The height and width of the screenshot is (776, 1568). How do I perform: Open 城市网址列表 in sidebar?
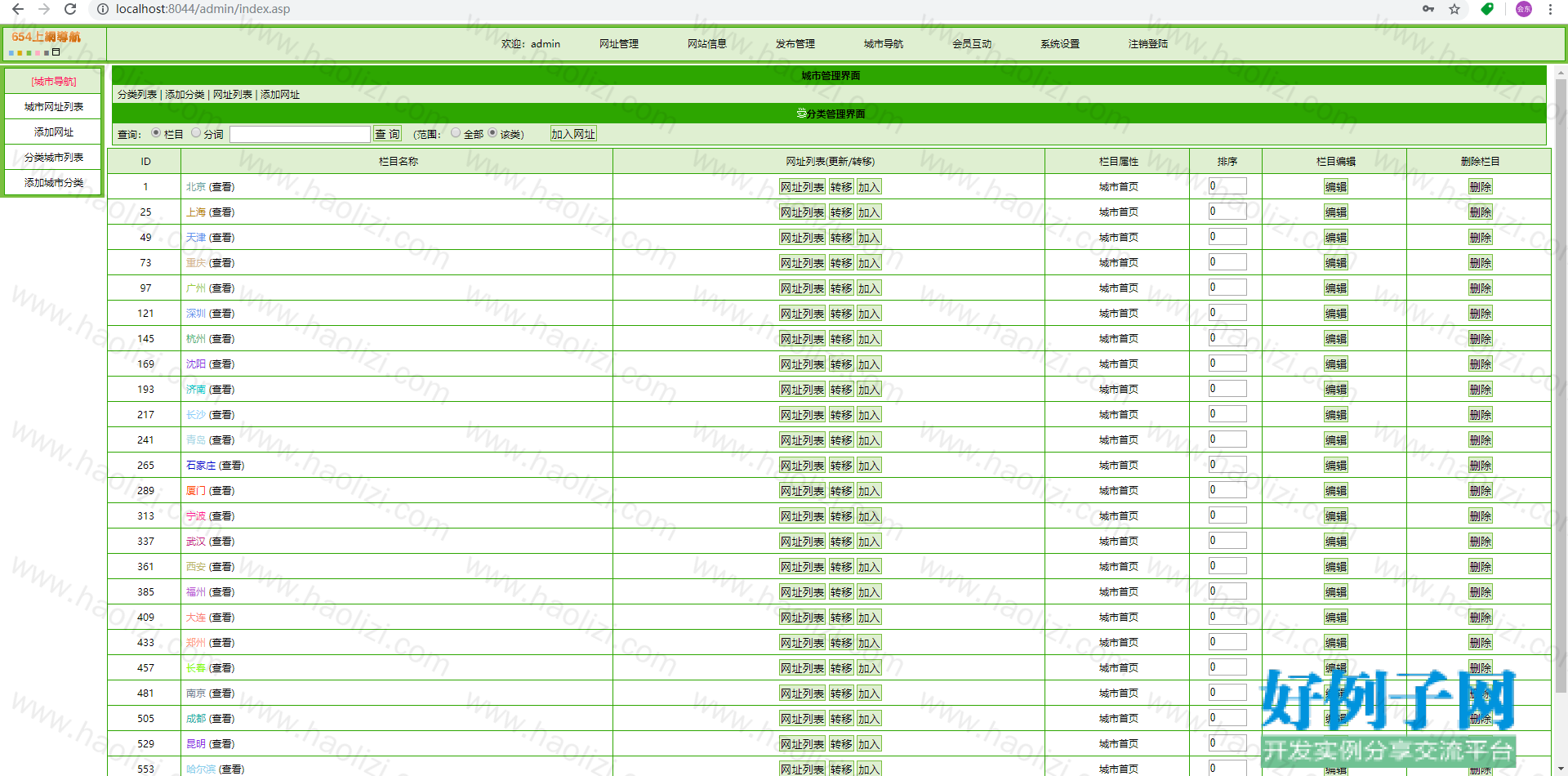[54, 107]
